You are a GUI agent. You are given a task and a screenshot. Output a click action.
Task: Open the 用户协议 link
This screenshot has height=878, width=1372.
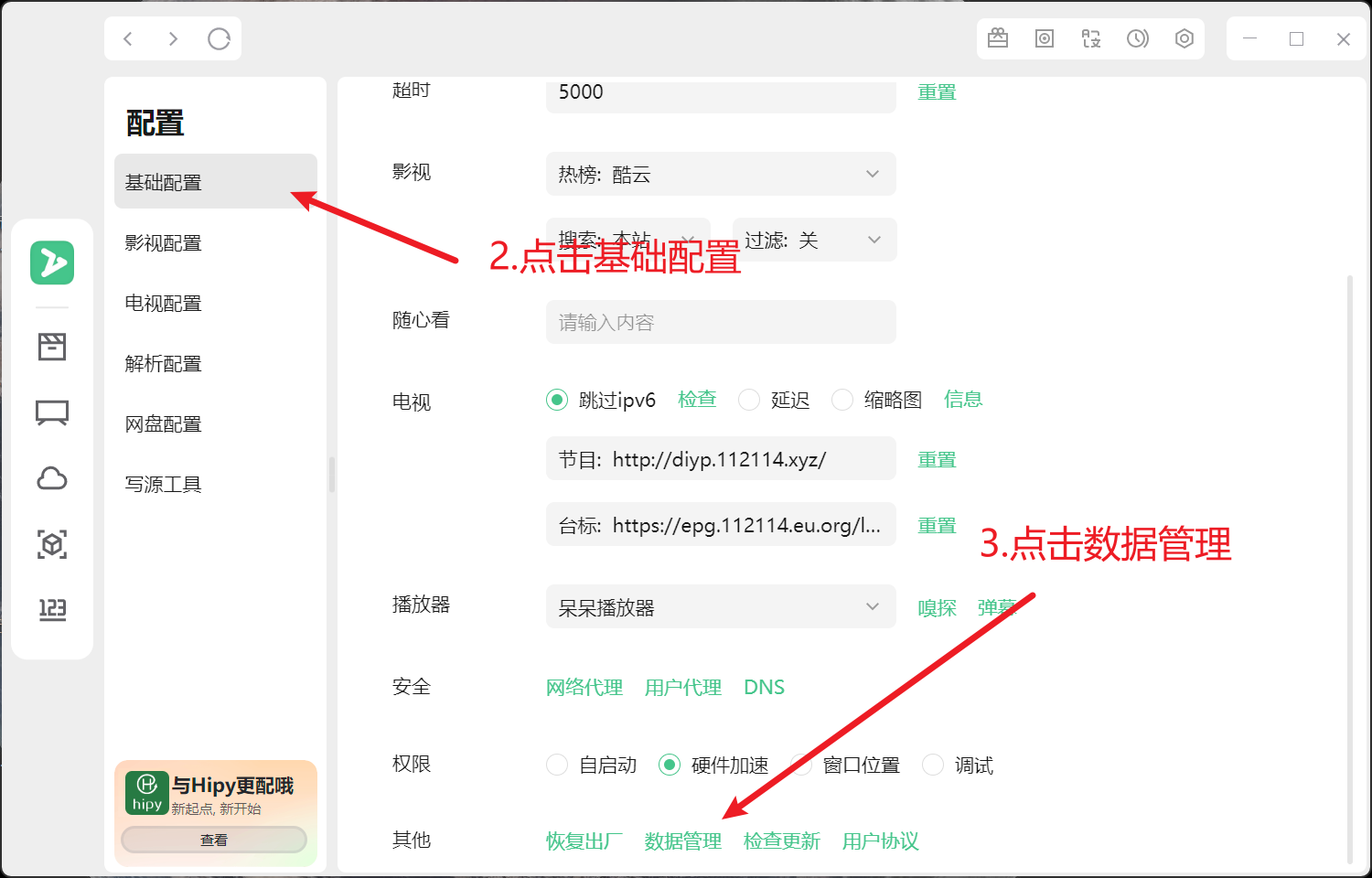(881, 841)
